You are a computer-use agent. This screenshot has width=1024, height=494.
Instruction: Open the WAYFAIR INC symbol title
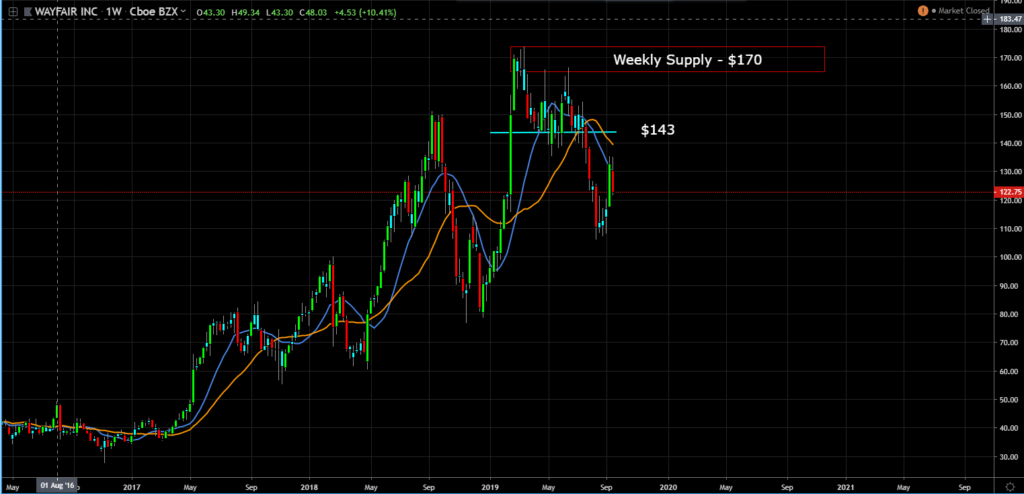67,11
